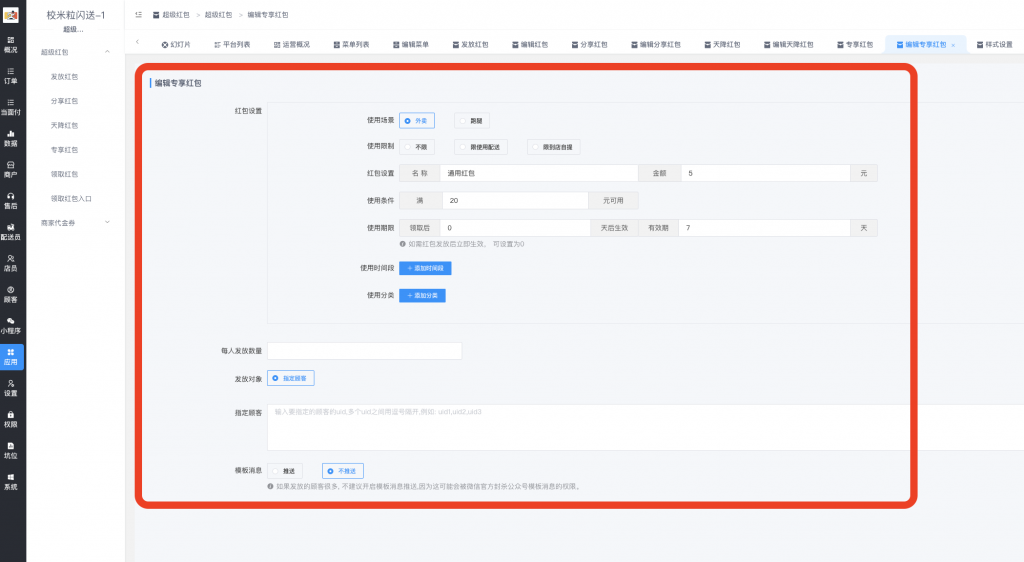Select 不限 usage restriction radio

(x=417, y=147)
